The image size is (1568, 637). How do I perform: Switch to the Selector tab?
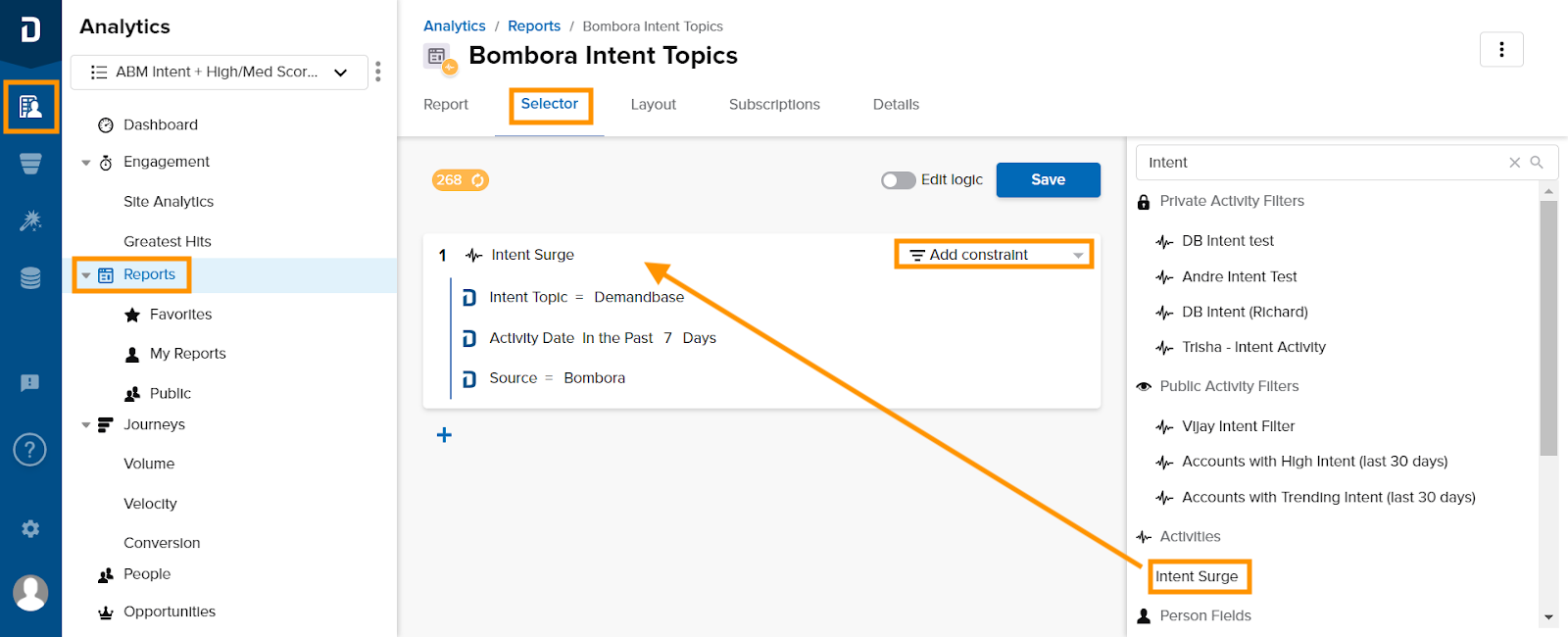click(550, 104)
